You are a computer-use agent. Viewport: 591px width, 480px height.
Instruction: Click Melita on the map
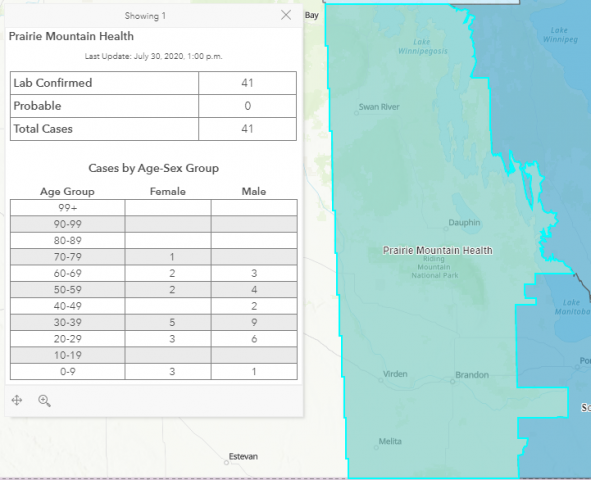pyautogui.click(x=390, y=441)
